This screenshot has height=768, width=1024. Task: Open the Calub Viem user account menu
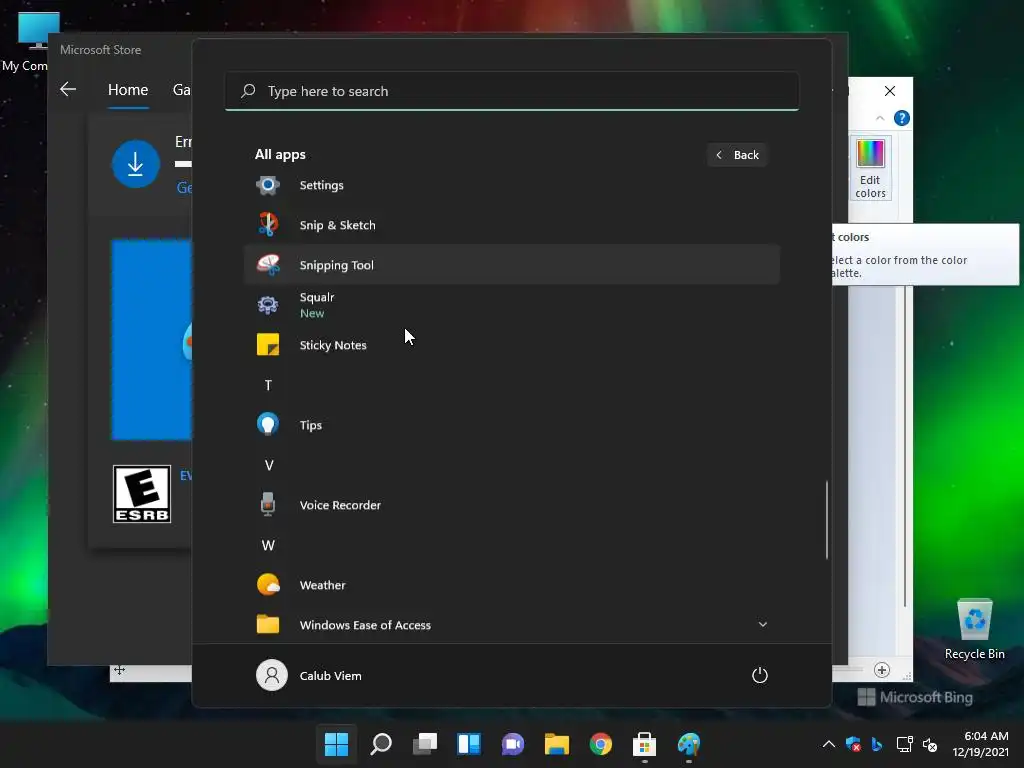[x=309, y=675]
